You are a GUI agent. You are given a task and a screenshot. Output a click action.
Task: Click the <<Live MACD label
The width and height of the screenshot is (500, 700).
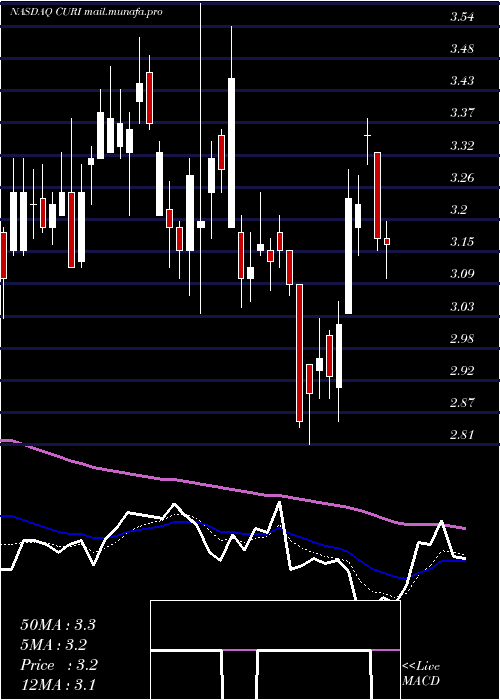421,674
